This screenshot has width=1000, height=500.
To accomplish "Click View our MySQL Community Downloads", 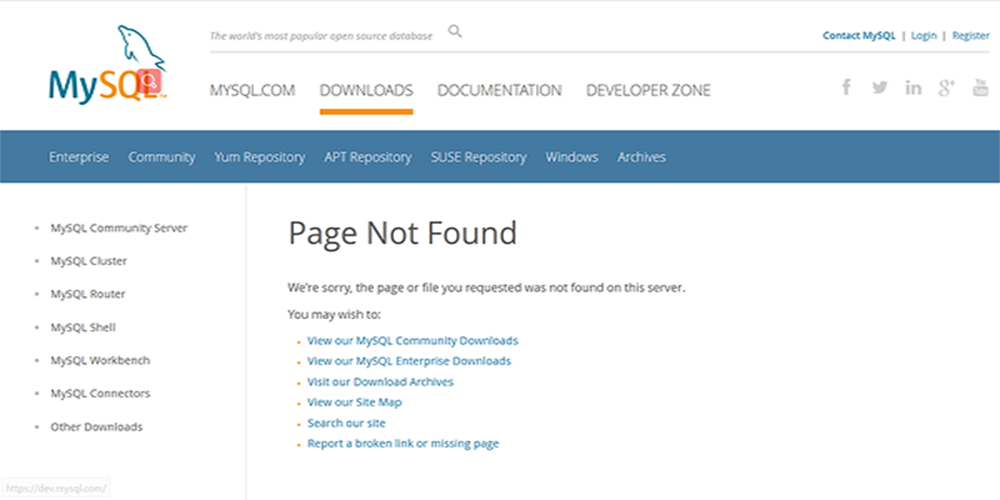I will [x=413, y=341].
